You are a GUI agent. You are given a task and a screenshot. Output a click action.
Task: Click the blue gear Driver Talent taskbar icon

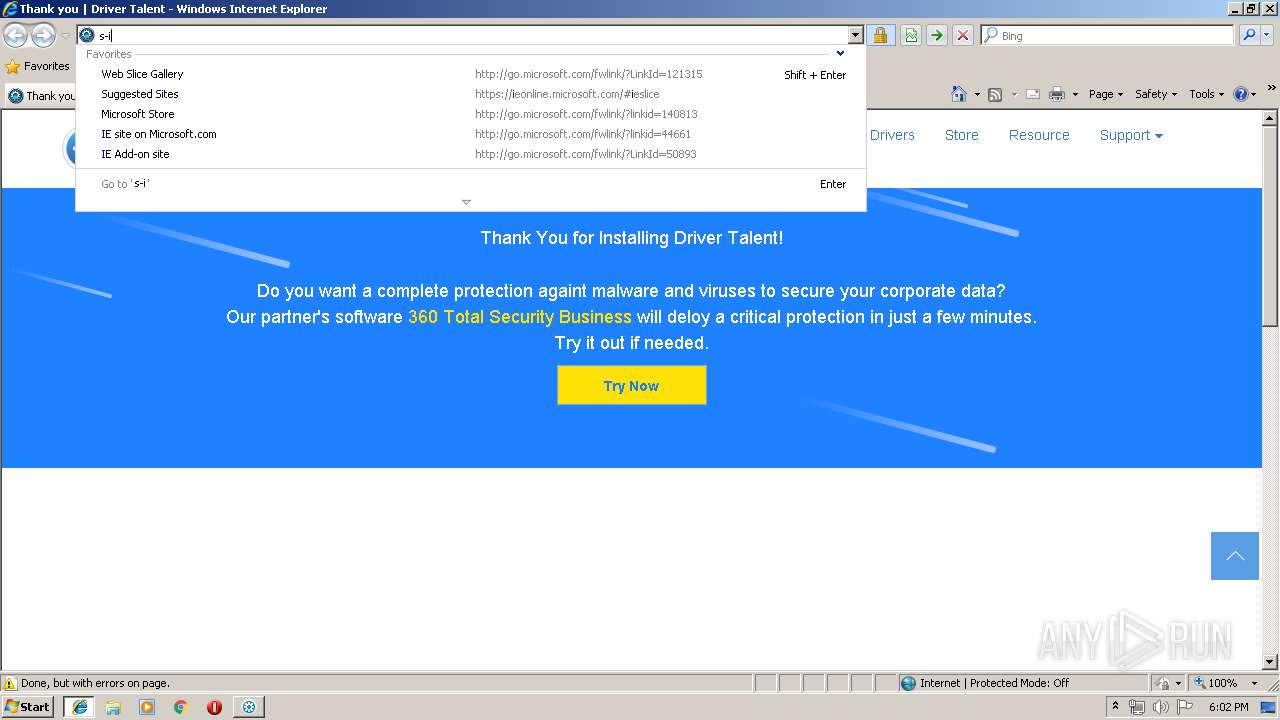coord(248,707)
